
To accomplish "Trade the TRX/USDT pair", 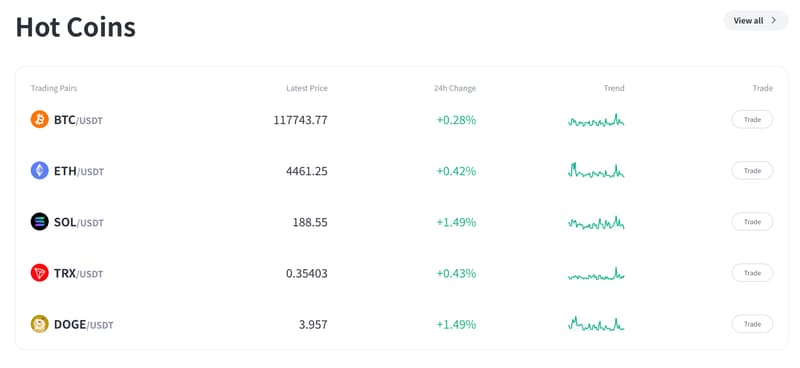I will 752,273.
